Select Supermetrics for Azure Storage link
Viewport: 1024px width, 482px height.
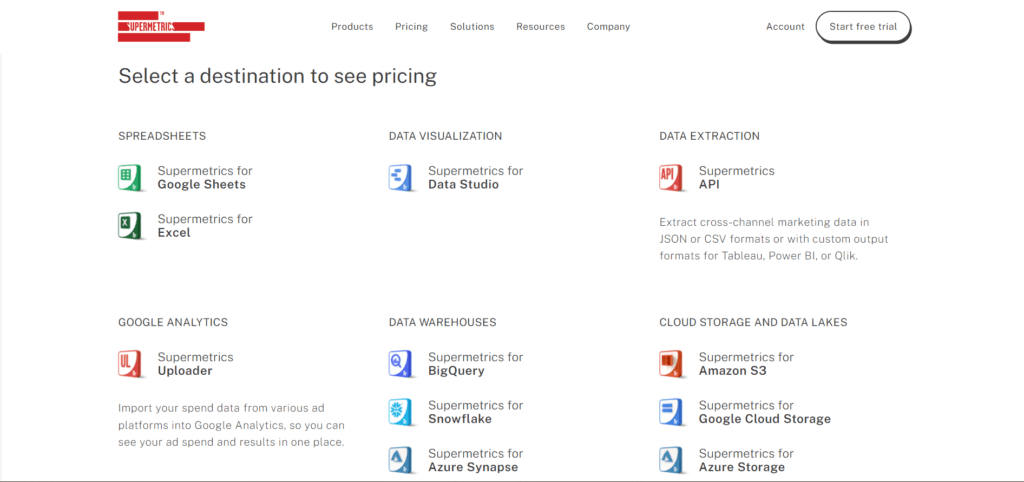tap(746, 460)
